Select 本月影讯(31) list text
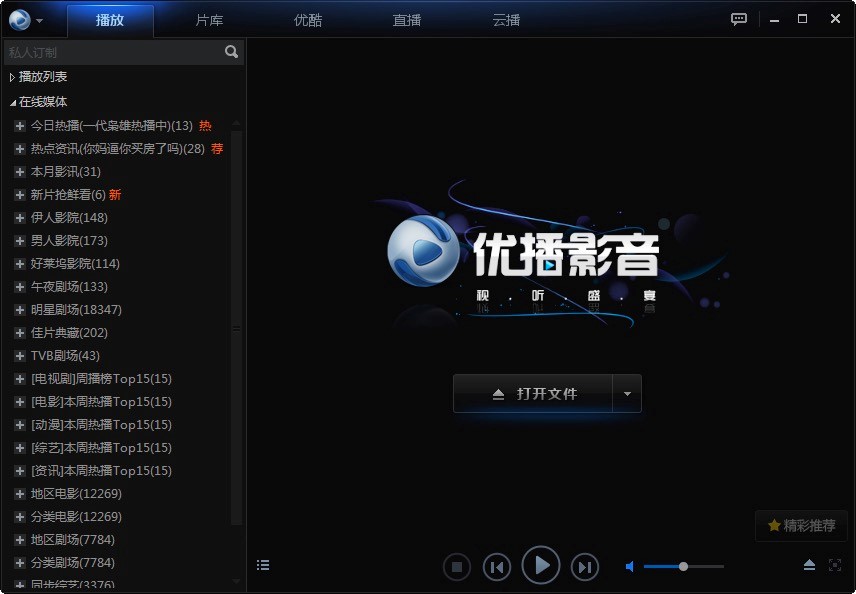 pyautogui.click(x=66, y=172)
